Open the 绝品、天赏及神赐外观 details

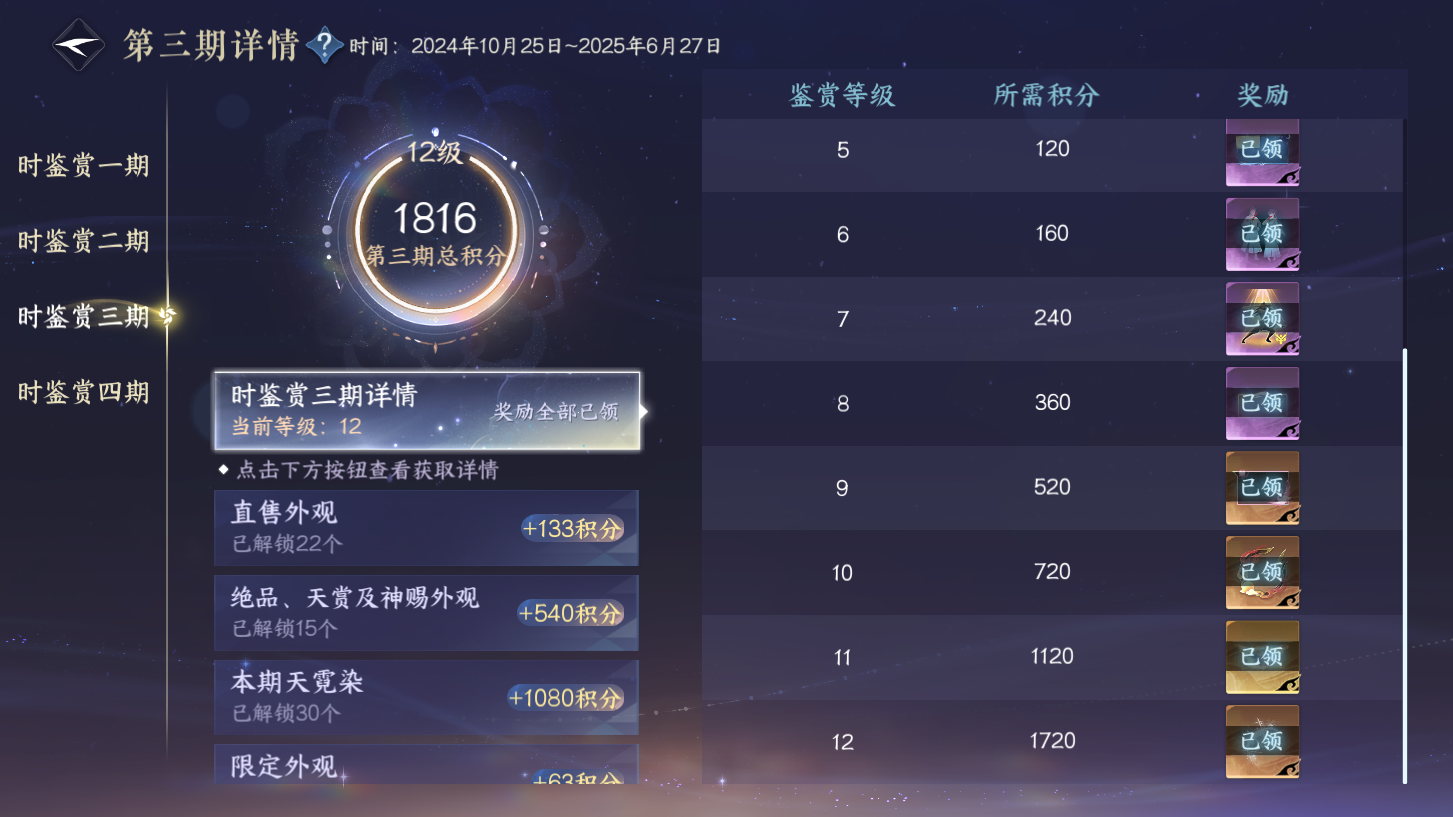[426, 612]
